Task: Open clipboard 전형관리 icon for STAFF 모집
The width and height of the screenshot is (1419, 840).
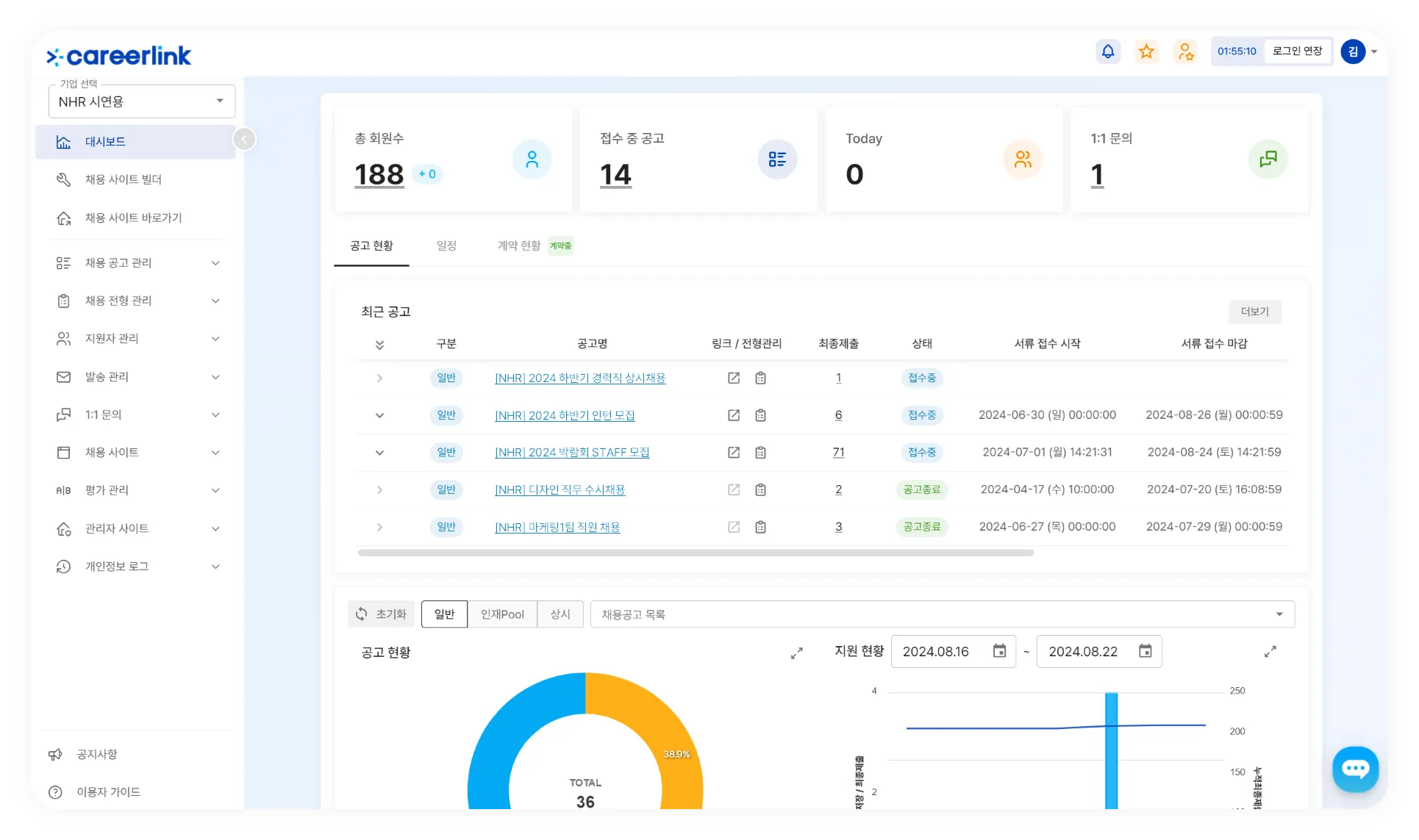Action: pyautogui.click(x=761, y=453)
